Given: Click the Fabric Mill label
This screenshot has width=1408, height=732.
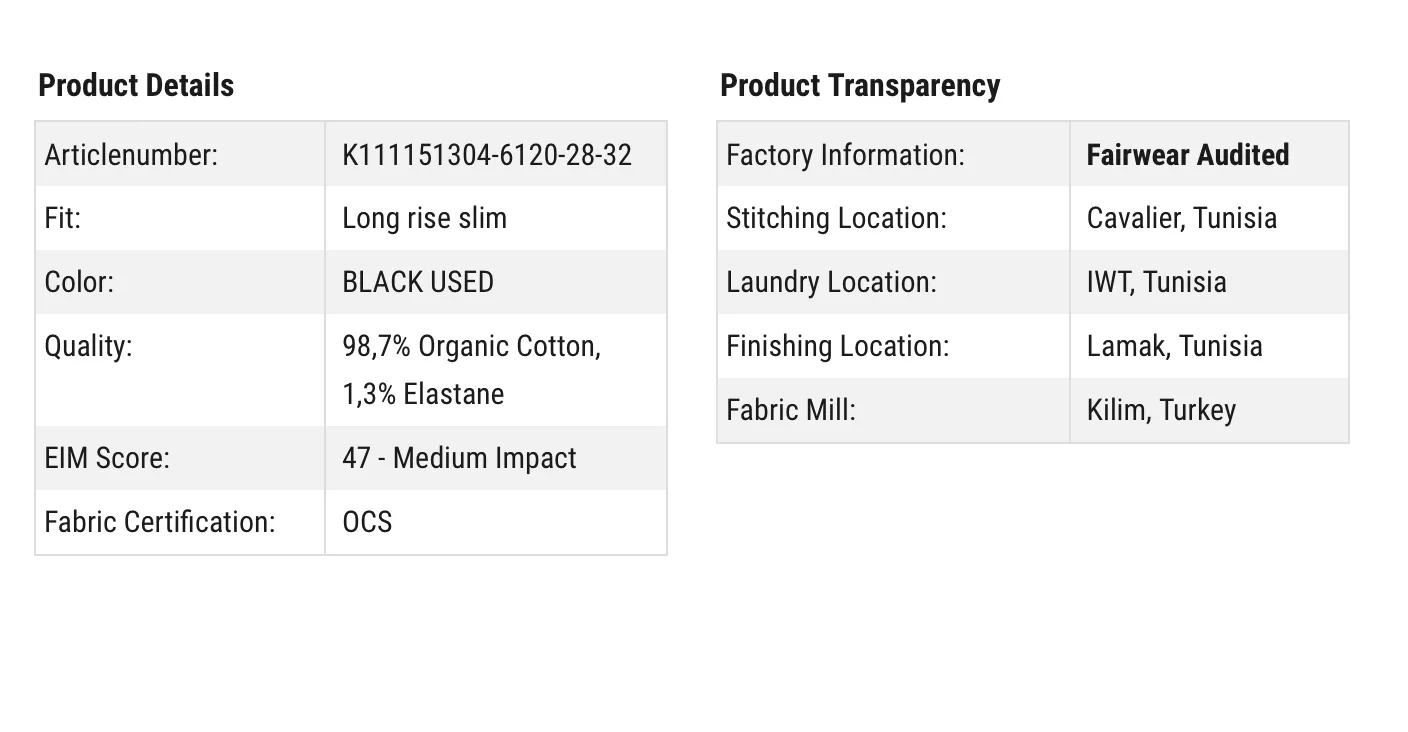Looking at the screenshot, I should point(791,410).
